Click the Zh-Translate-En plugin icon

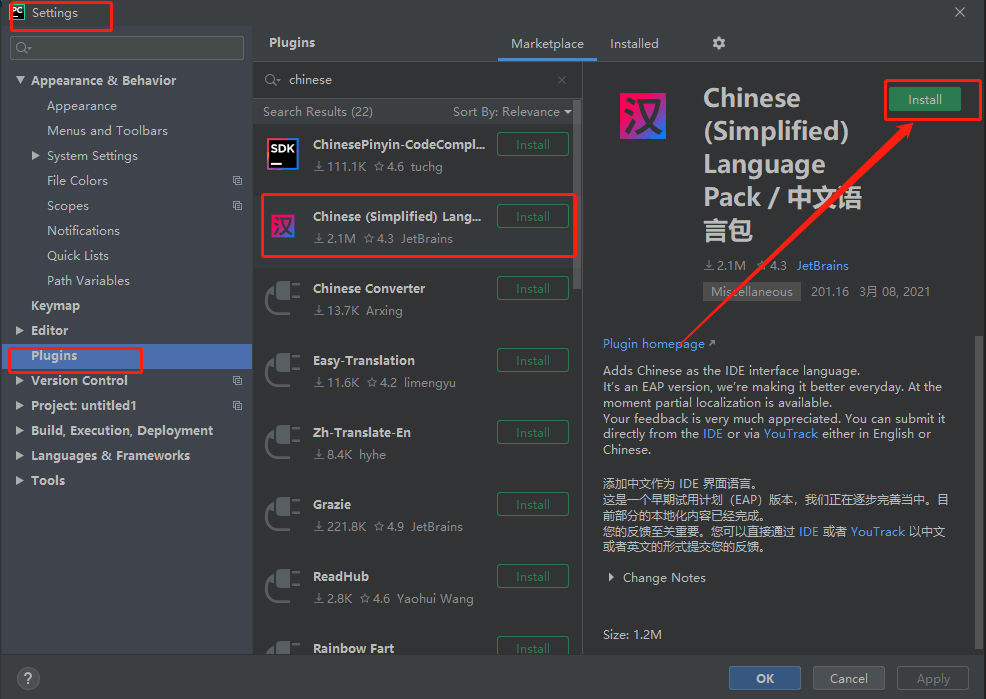click(282, 442)
